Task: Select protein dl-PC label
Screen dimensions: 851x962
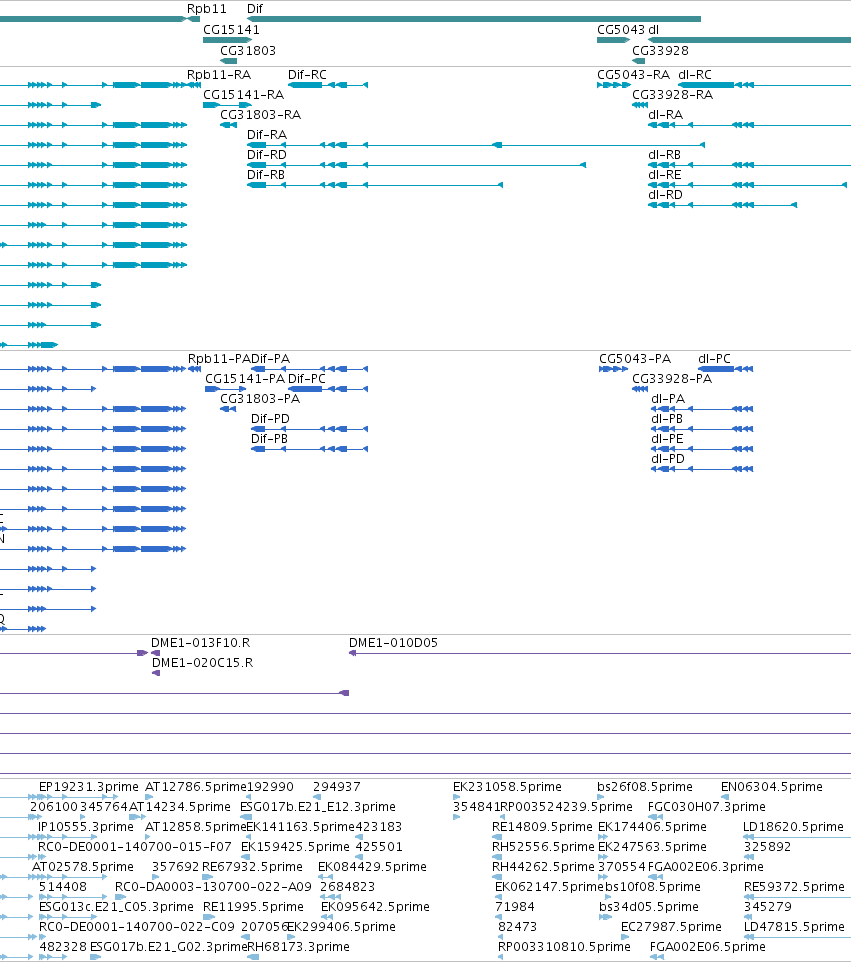Action: point(715,358)
